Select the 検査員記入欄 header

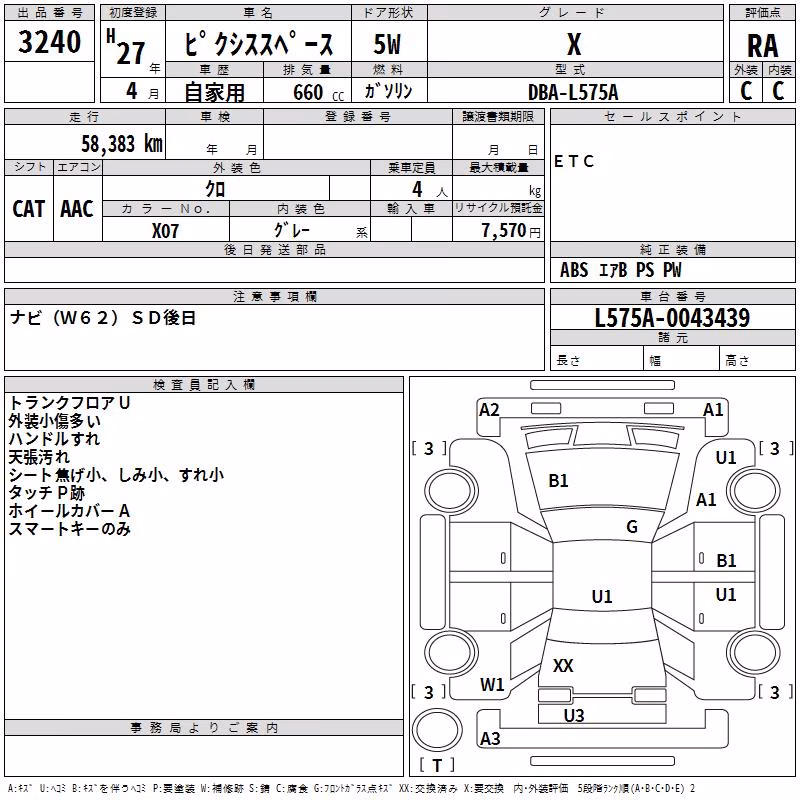[x=204, y=385]
